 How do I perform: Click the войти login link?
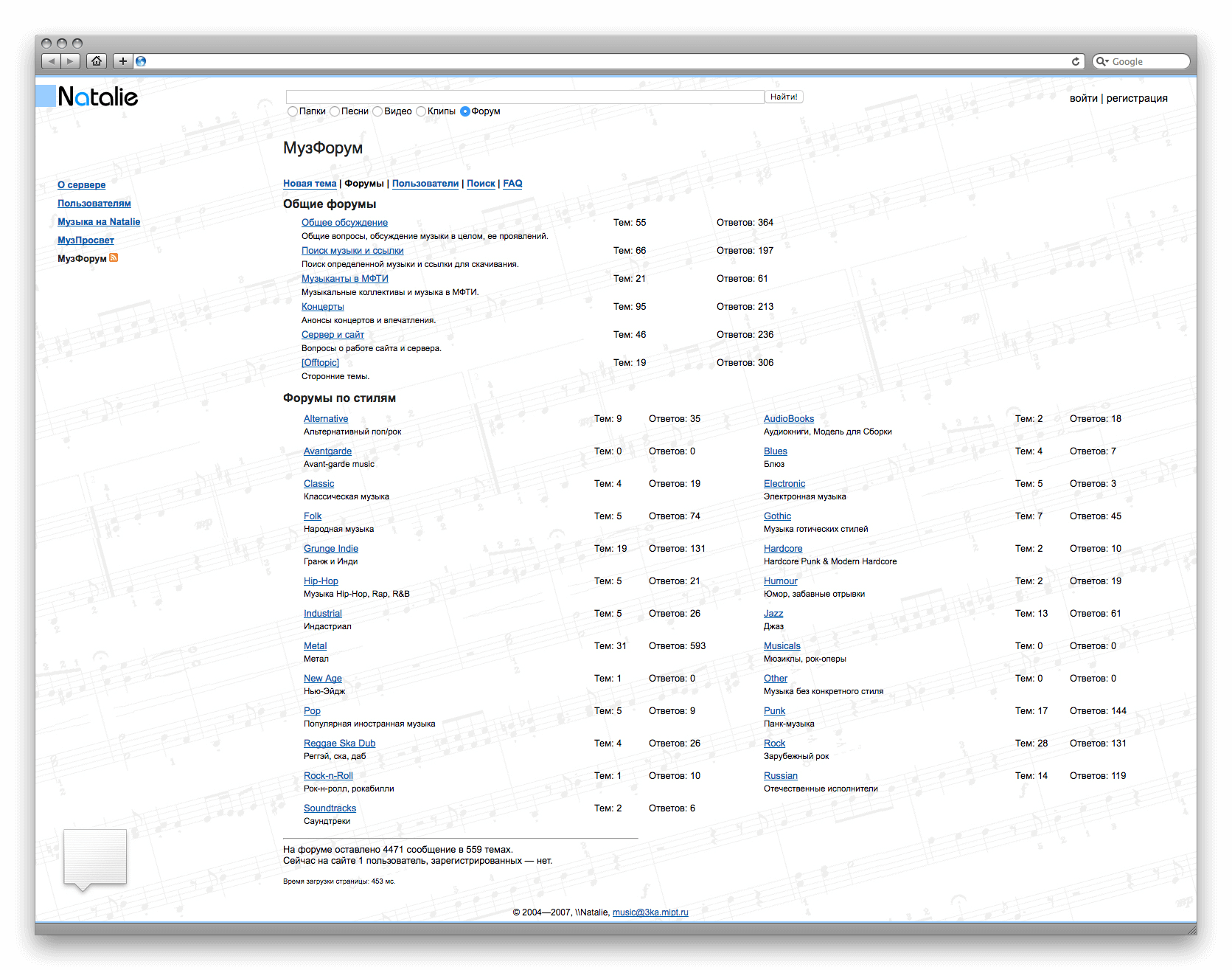pos(1083,98)
